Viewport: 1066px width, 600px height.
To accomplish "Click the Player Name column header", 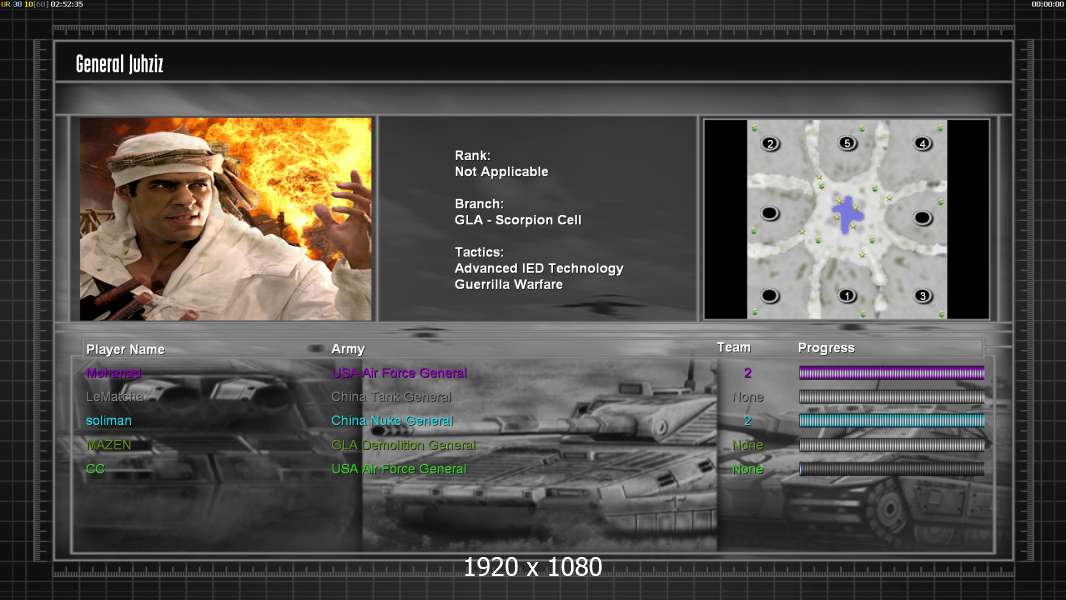I will click(x=125, y=349).
